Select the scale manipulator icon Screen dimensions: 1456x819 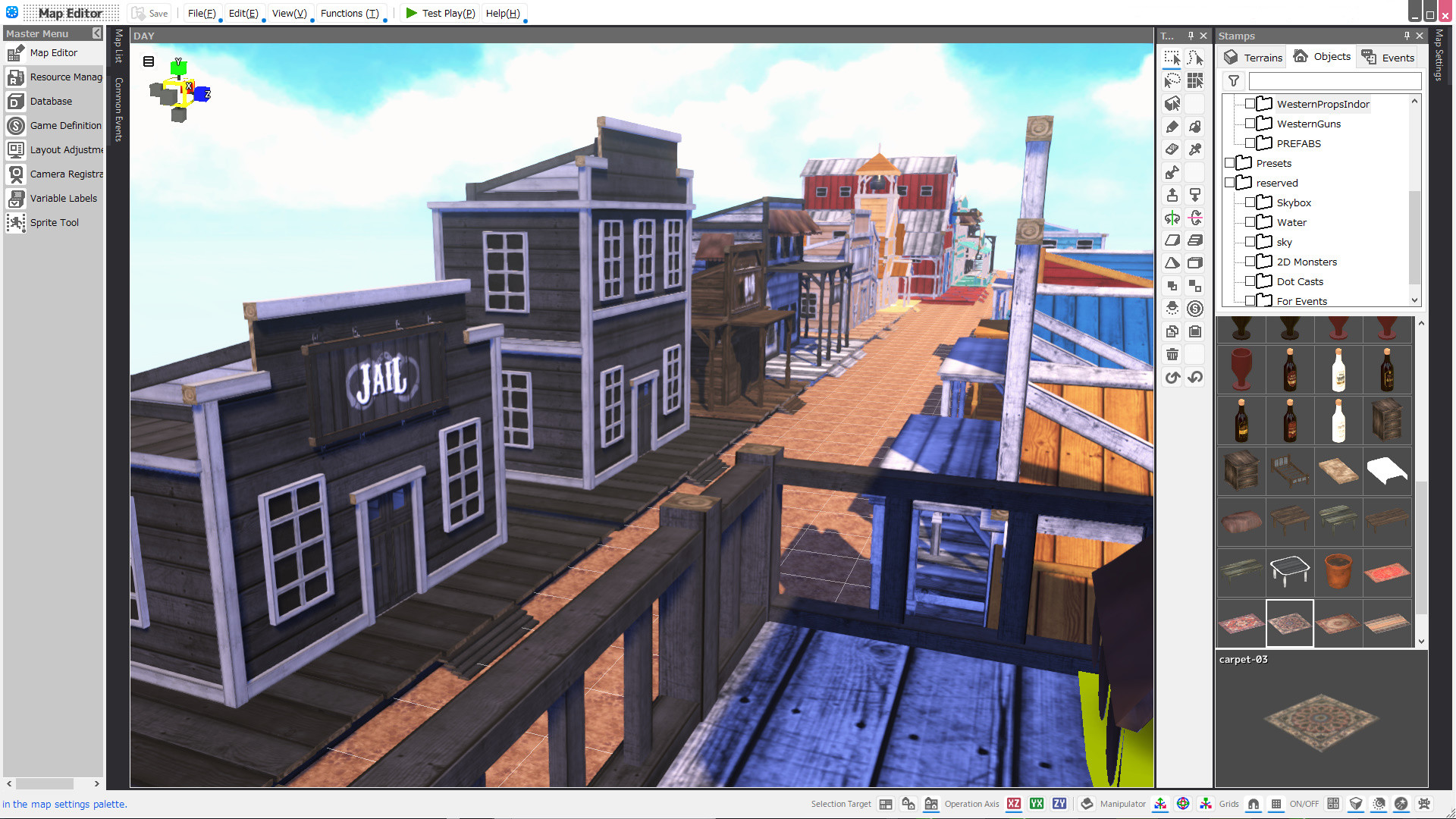coord(1207,804)
